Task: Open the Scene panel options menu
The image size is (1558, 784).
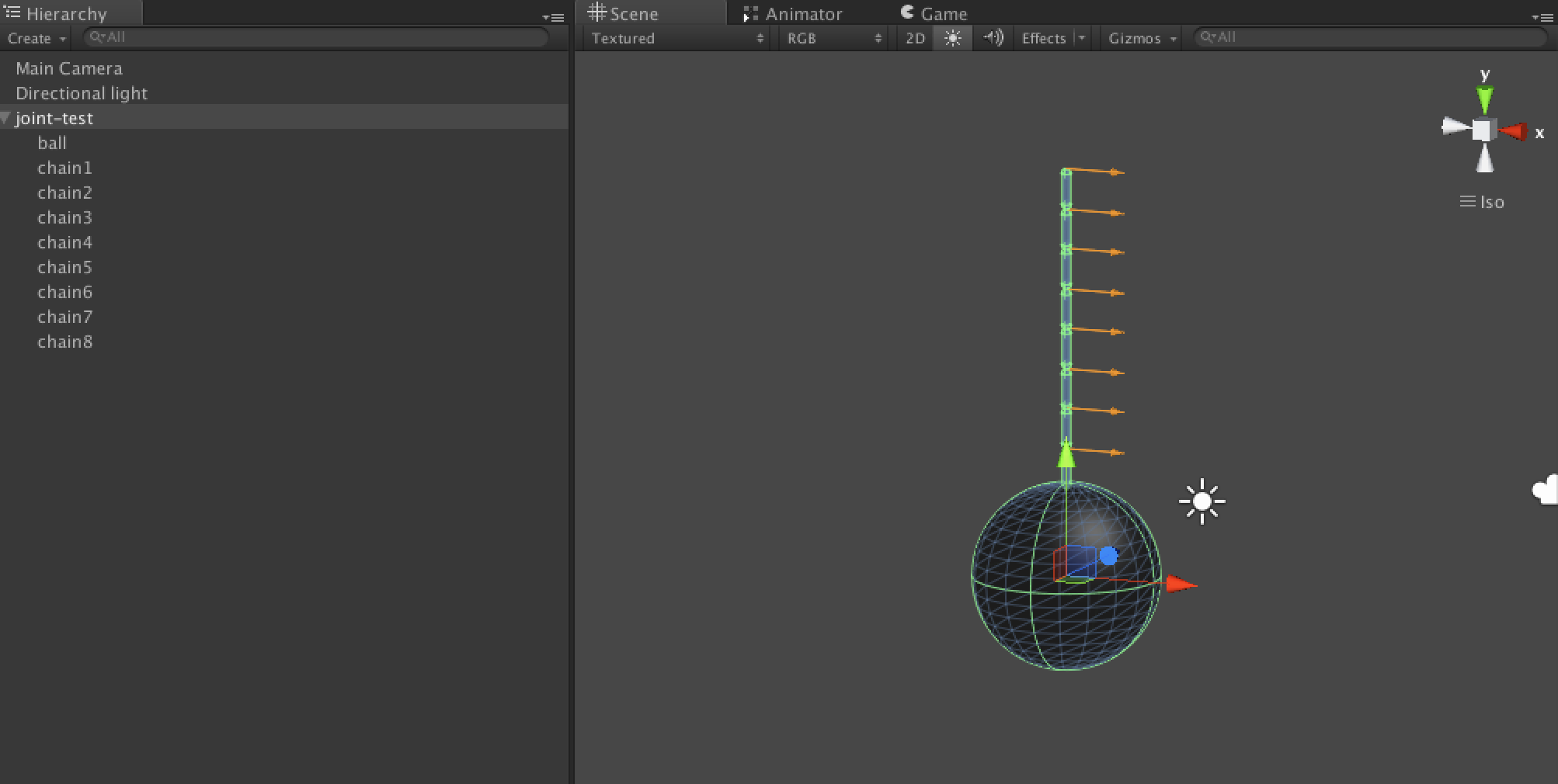Action: pos(1542,16)
